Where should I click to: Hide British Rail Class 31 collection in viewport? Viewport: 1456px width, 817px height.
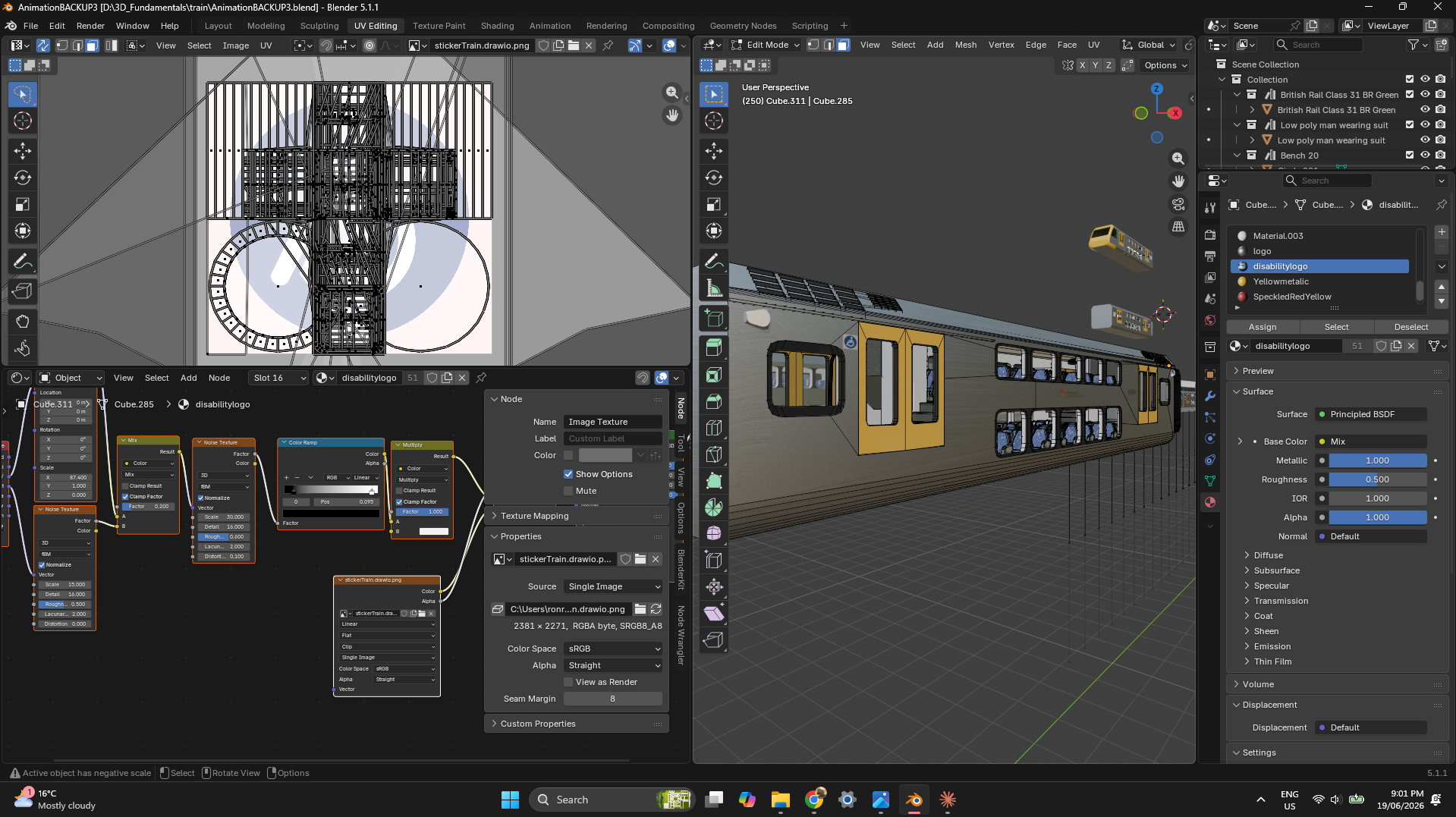pyautogui.click(x=1425, y=95)
